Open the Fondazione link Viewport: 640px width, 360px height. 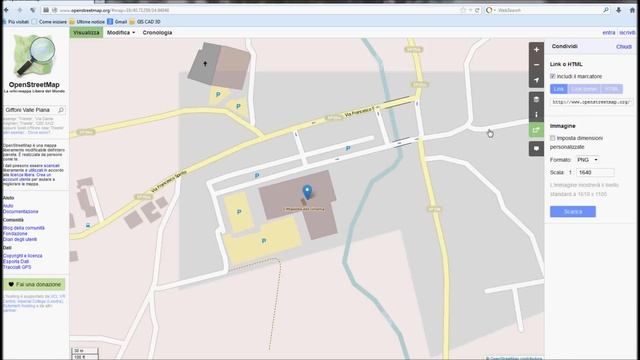coord(15,233)
